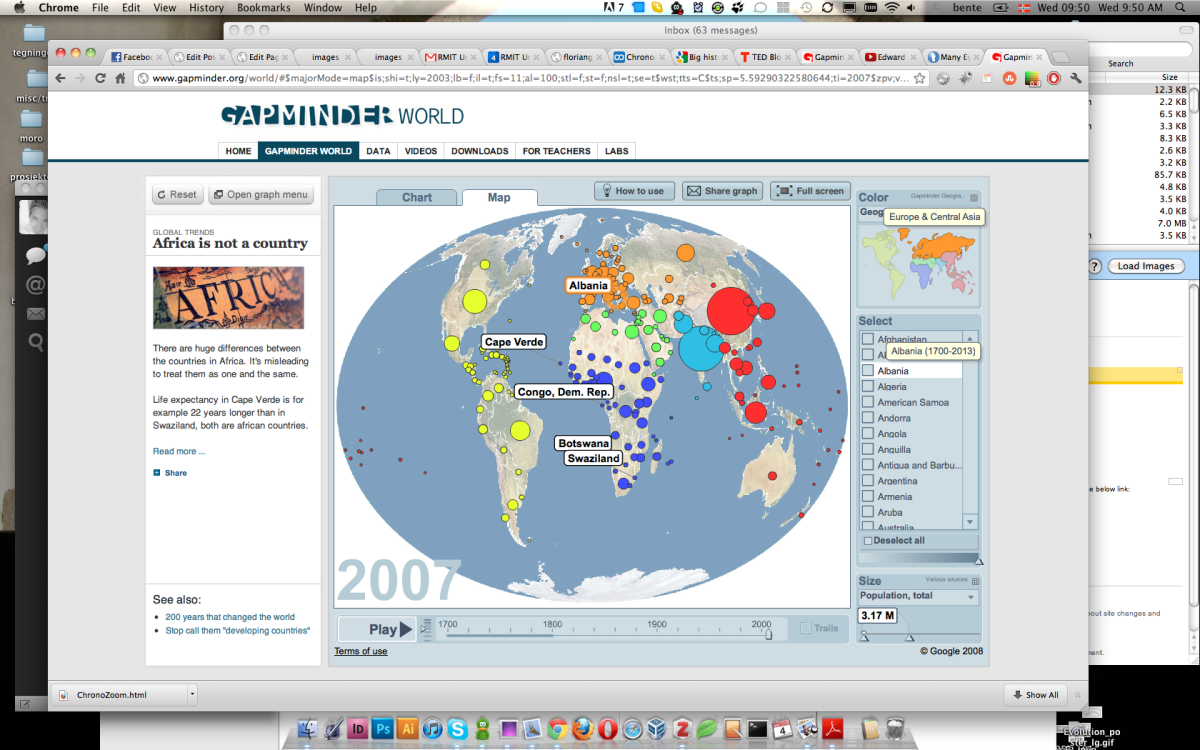Launch iTunes from the dock
Image resolution: width=1200 pixels, height=750 pixels.
tap(433, 729)
